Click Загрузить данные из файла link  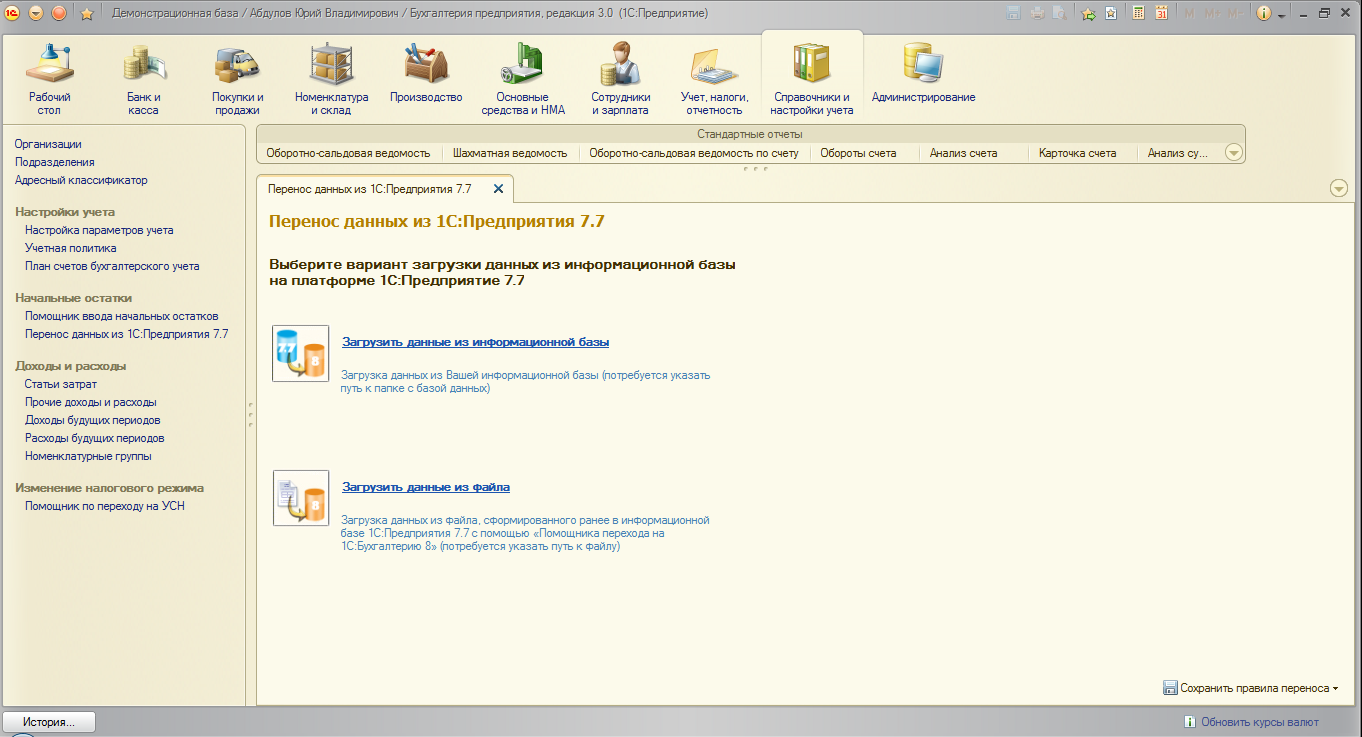(426, 487)
